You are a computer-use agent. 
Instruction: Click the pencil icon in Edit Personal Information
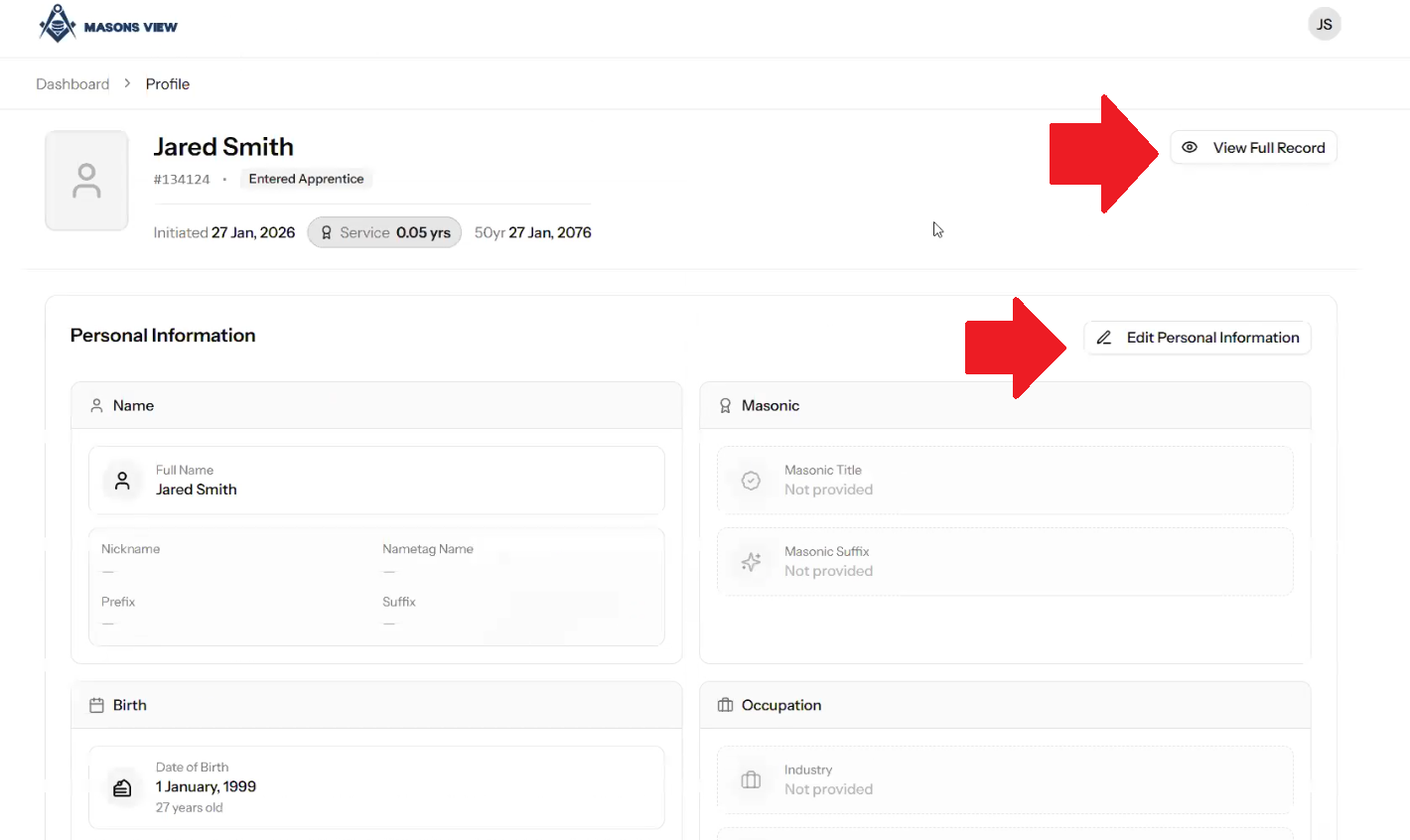coord(1103,338)
